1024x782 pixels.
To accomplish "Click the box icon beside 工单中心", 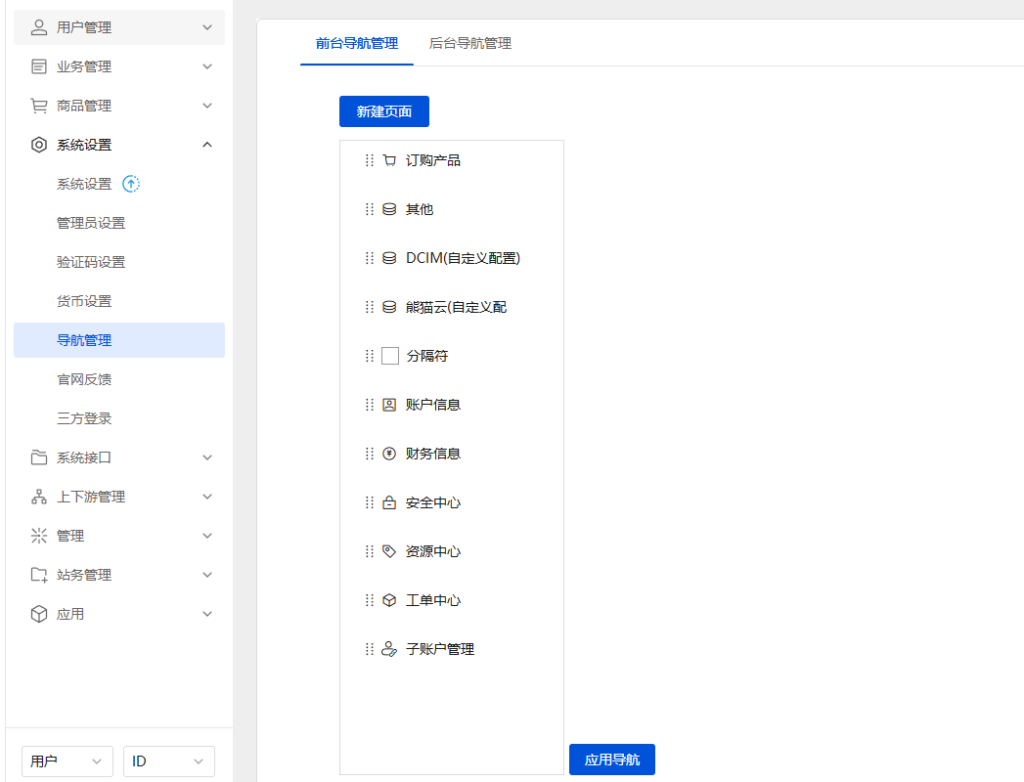I will pos(389,600).
